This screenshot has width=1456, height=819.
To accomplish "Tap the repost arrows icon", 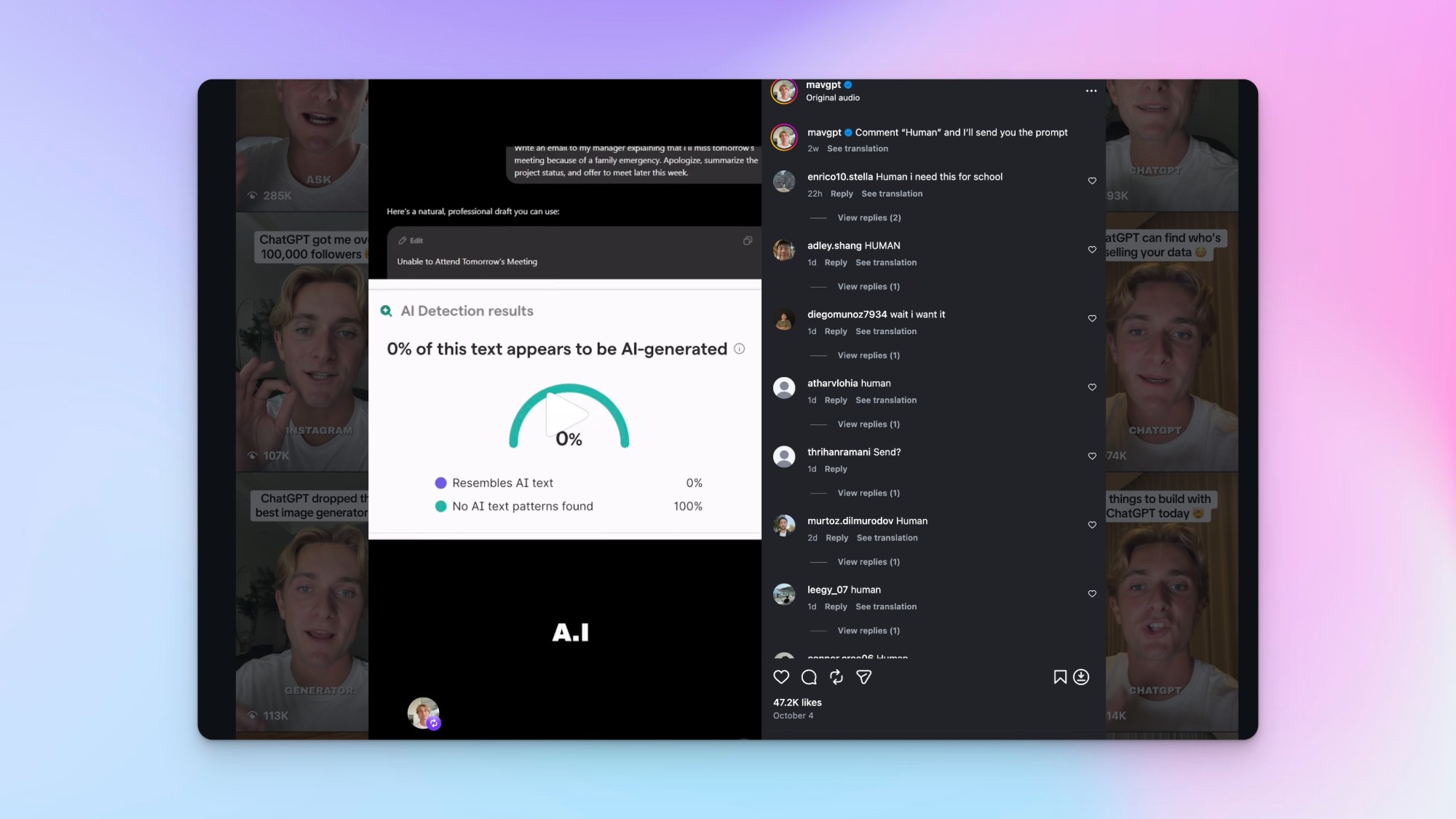I will [836, 677].
